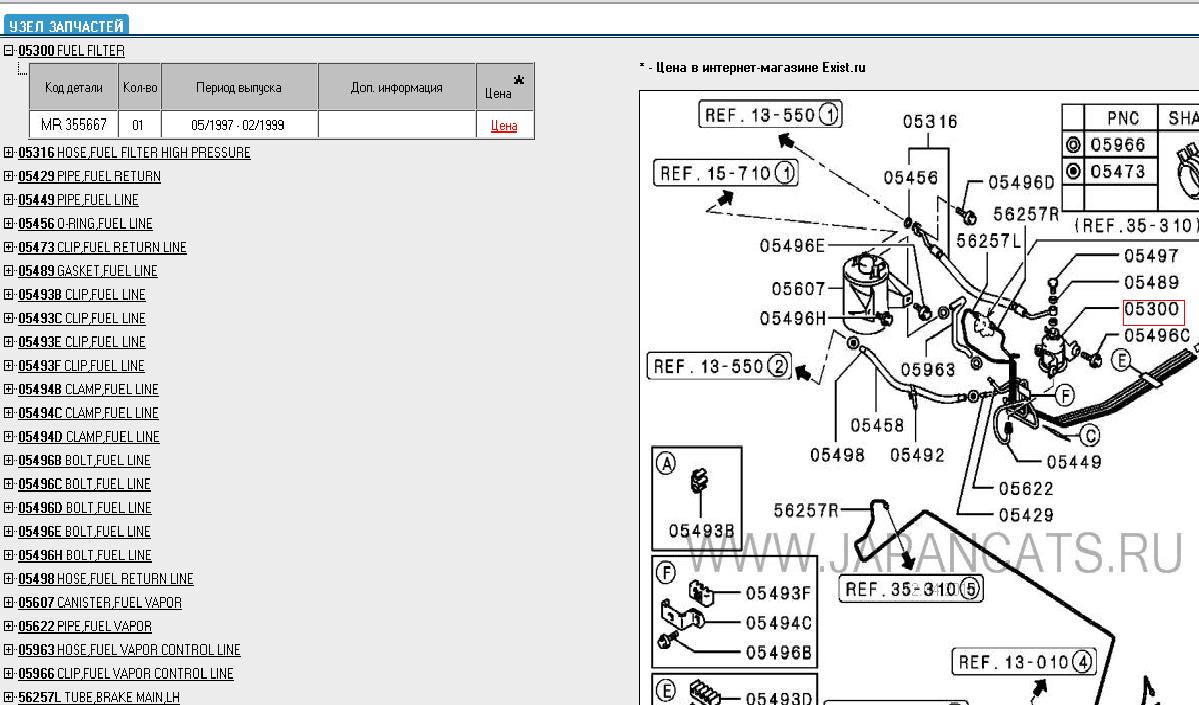This screenshot has width=1199, height=705.
Task: Expand the 05966 CLIP,FUEL VAPOR CONTROL LINE node
Action: (x=9, y=674)
